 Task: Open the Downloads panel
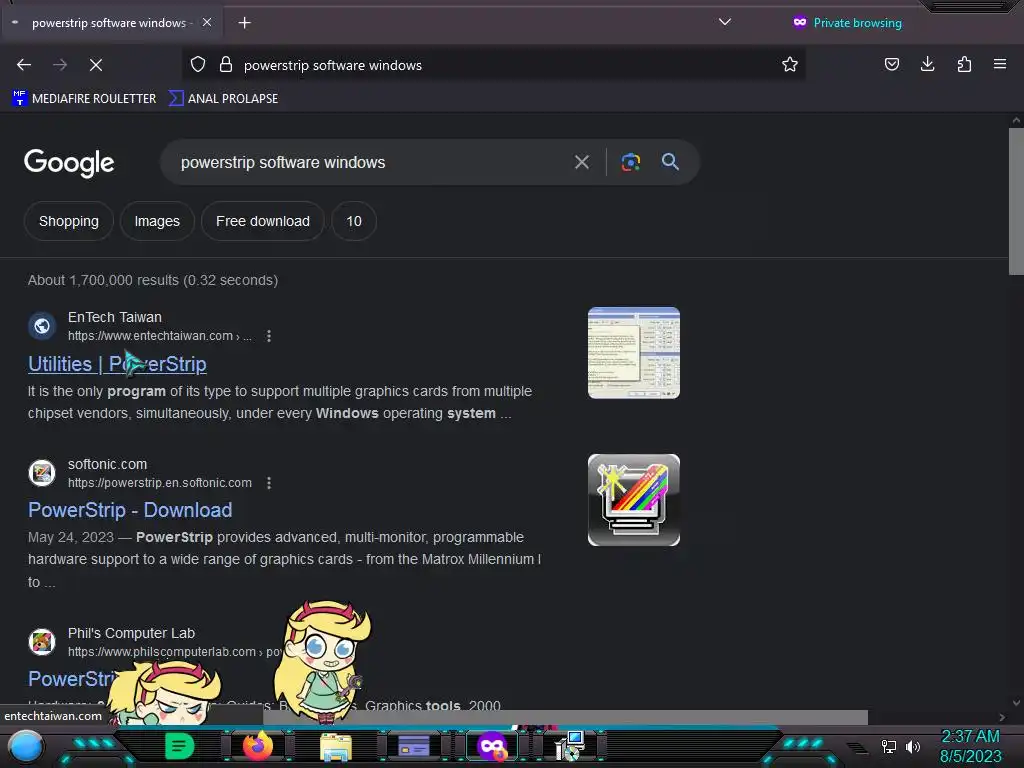pyautogui.click(x=927, y=64)
